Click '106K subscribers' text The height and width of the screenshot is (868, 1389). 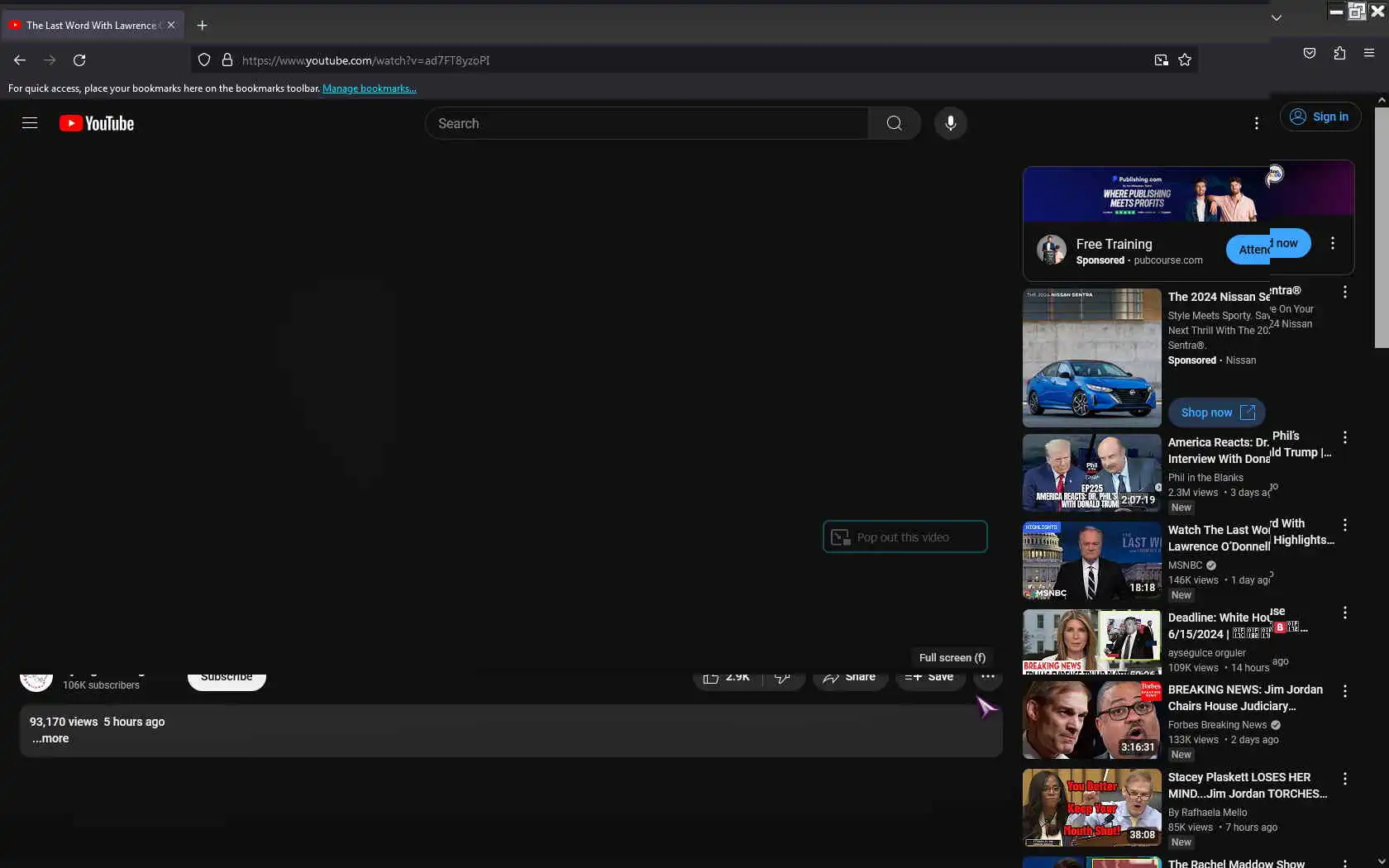point(102,685)
